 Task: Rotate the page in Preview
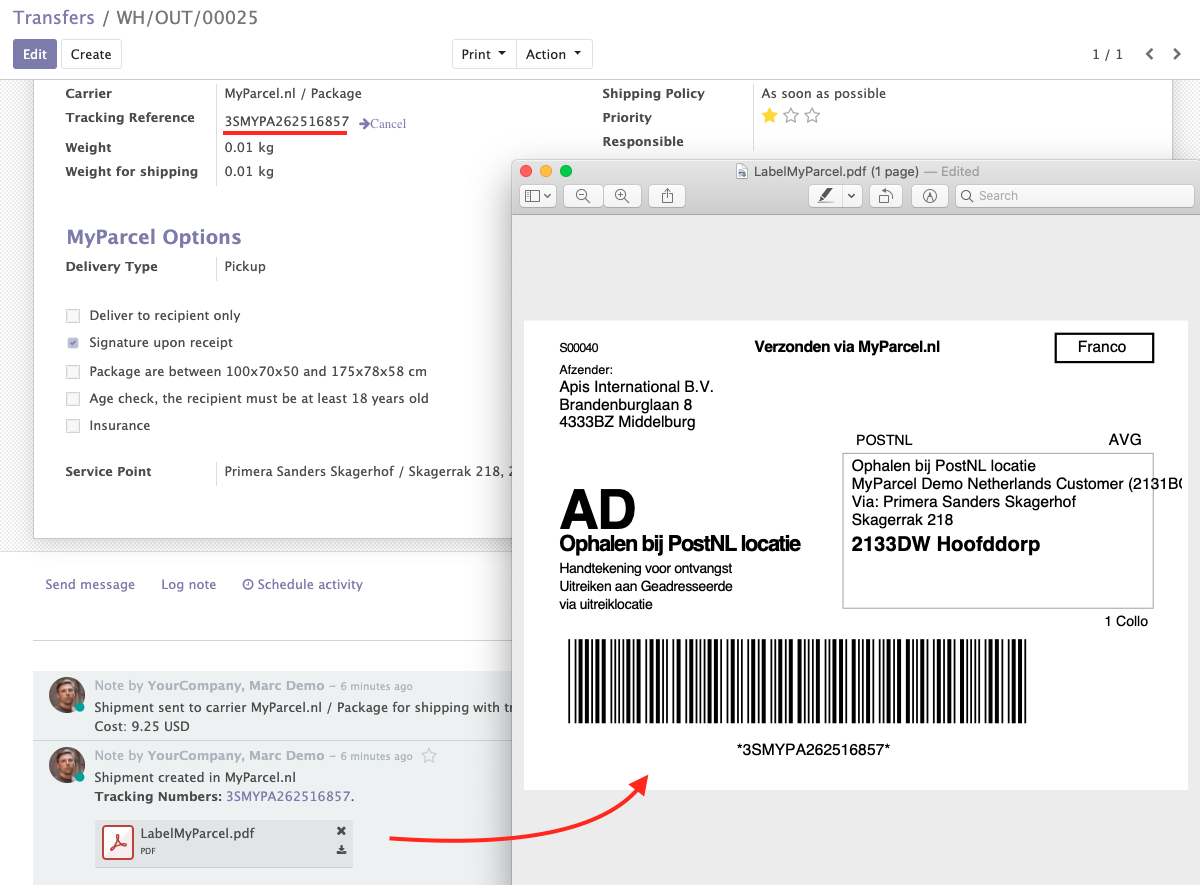coord(885,196)
